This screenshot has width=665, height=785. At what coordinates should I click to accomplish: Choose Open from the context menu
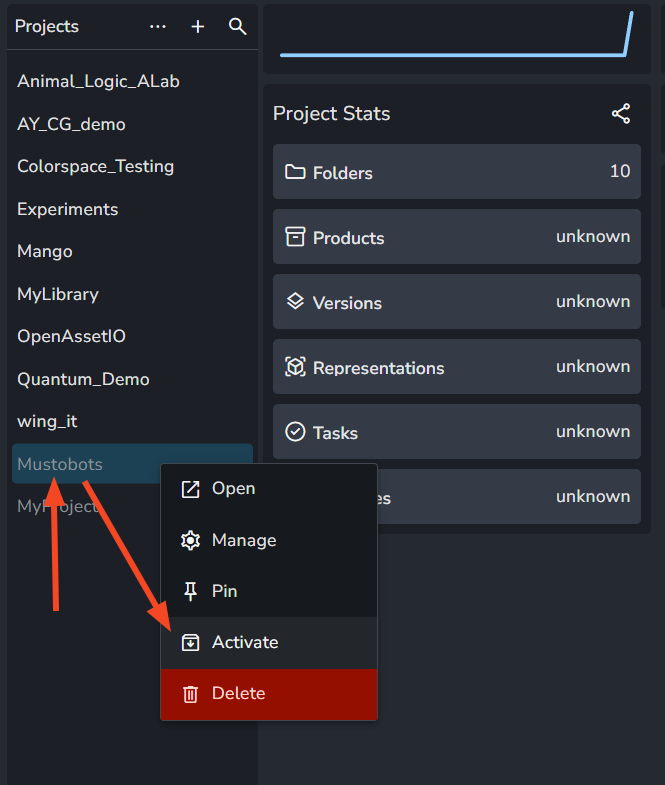pyautogui.click(x=269, y=489)
